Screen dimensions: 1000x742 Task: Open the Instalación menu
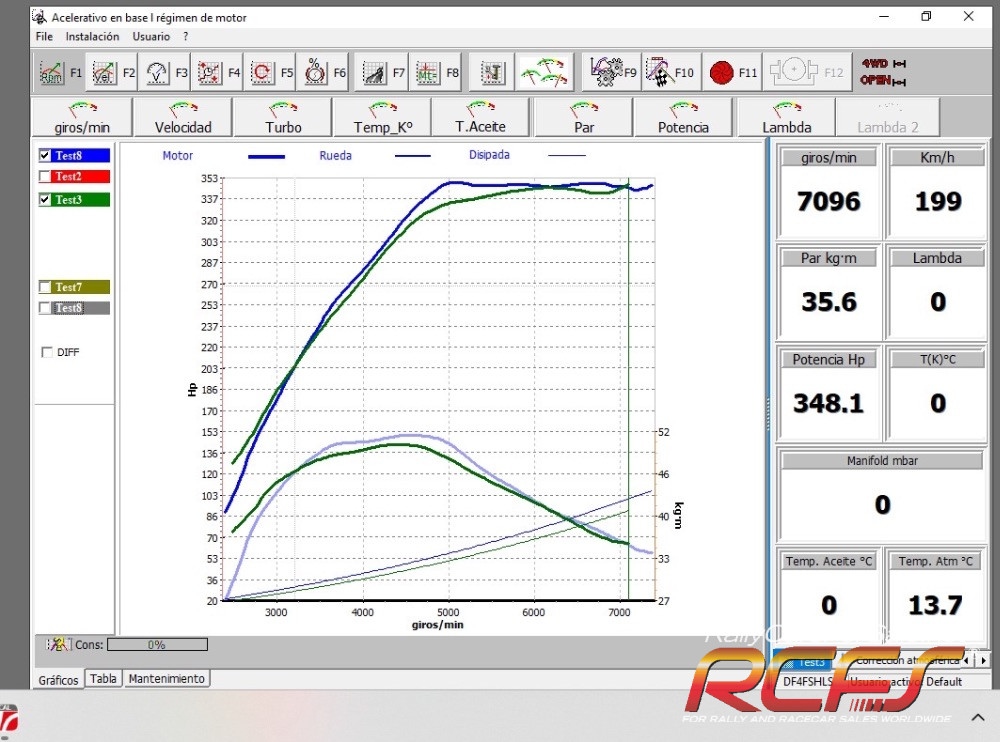pos(92,36)
